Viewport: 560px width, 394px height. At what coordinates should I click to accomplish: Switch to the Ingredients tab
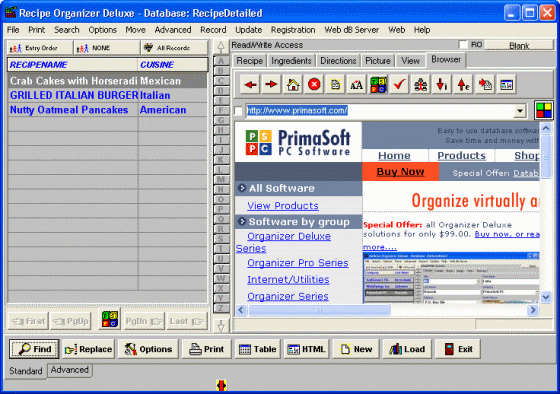291,61
